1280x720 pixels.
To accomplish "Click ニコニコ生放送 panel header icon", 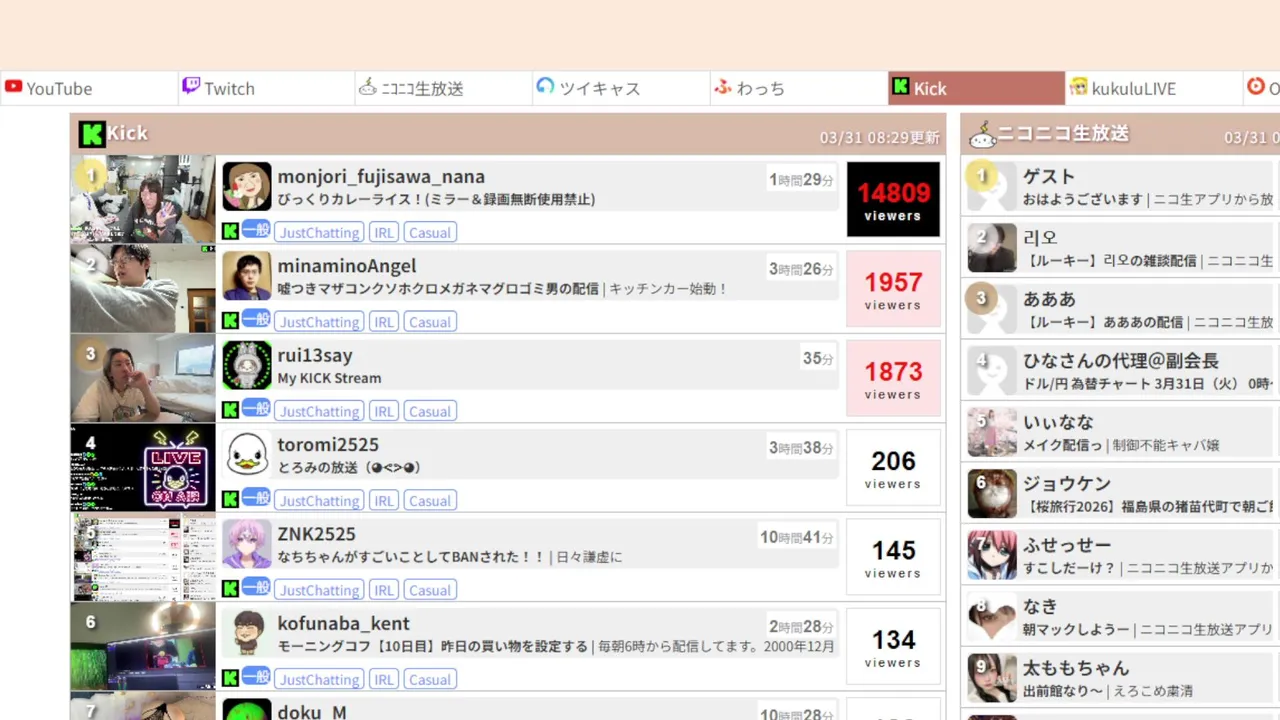I will click(982, 135).
